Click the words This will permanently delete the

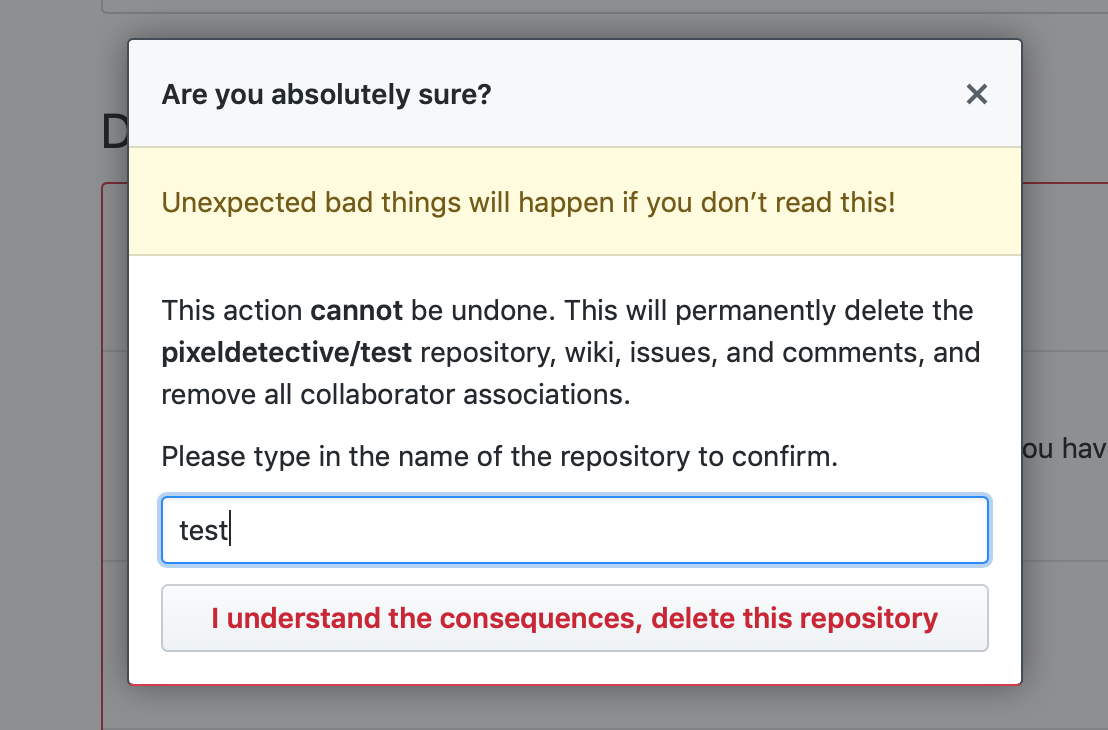[769, 311]
